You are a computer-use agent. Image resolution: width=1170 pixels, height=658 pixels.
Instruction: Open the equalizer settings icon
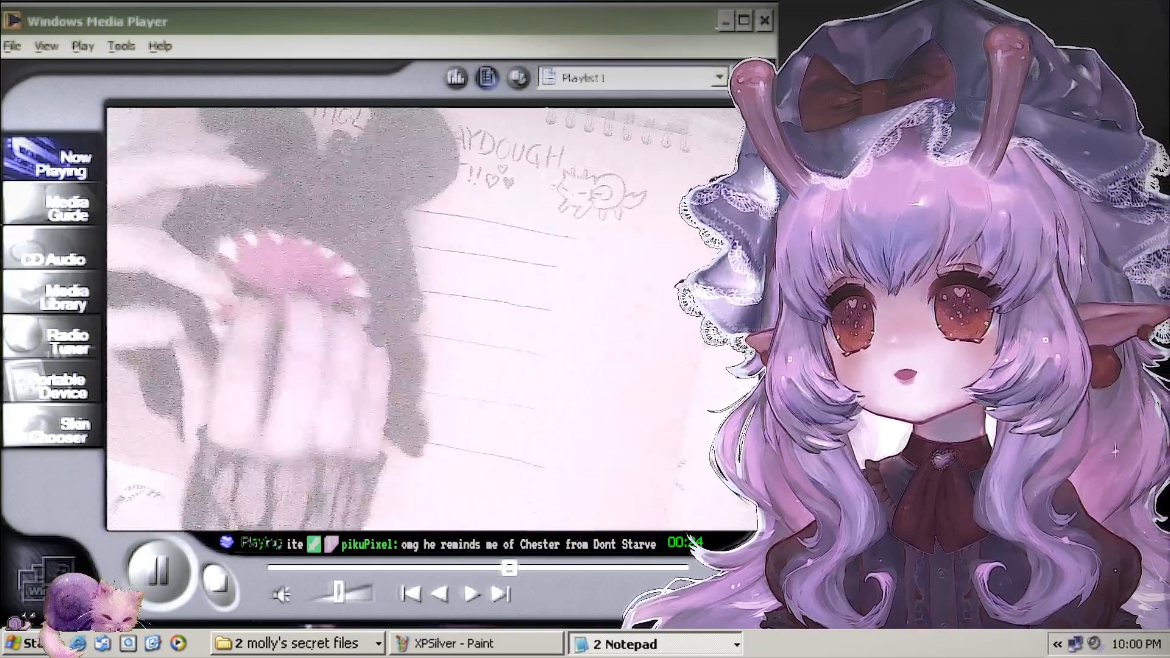(455, 78)
